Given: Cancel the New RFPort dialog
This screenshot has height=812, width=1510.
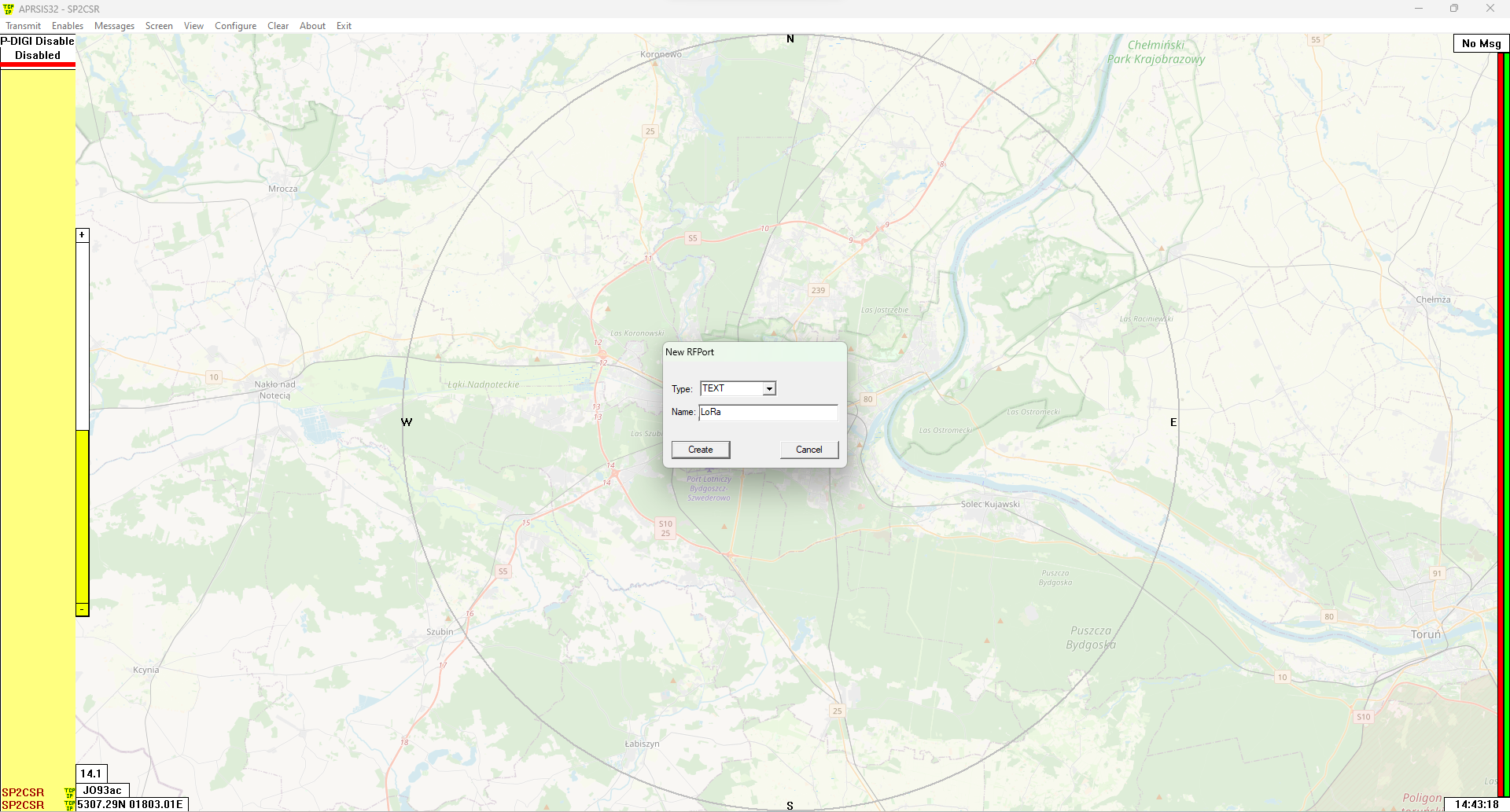Looking at the screenshot, I should (x=808, y=450).
